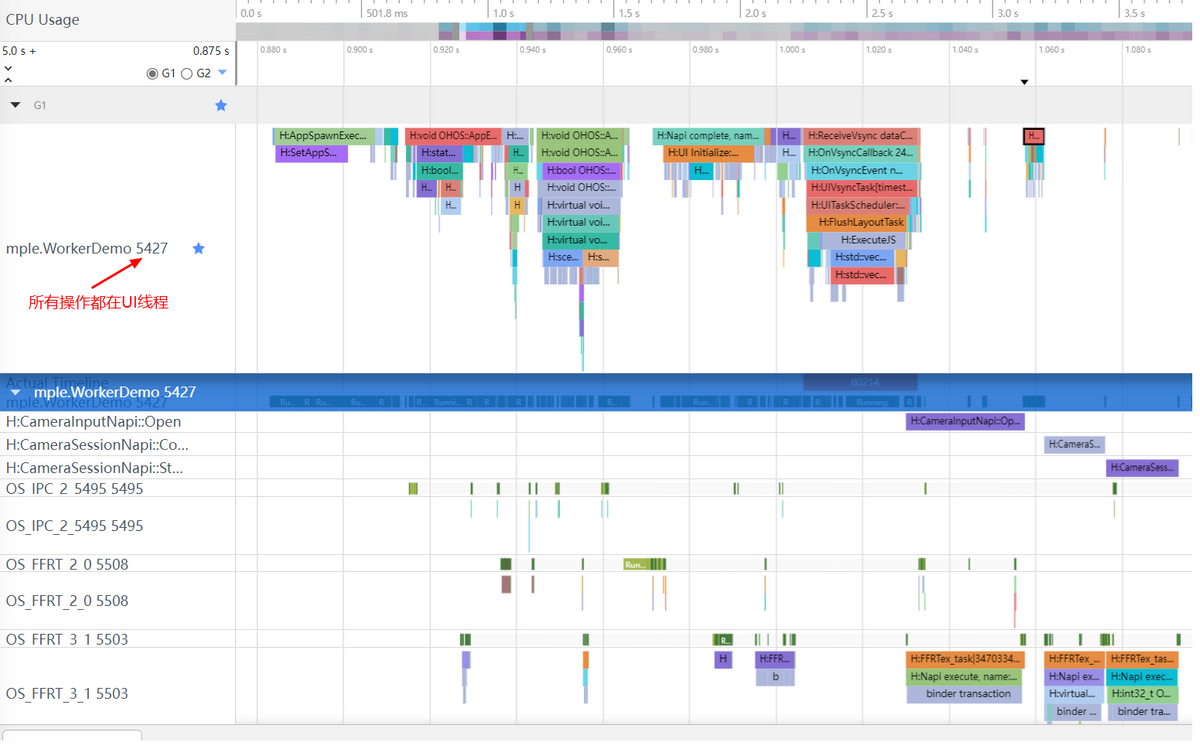The height and width of the screenshot is (749, 1200).
Task: Click the H:SetAppS purple slice
Action: (310, 154)
